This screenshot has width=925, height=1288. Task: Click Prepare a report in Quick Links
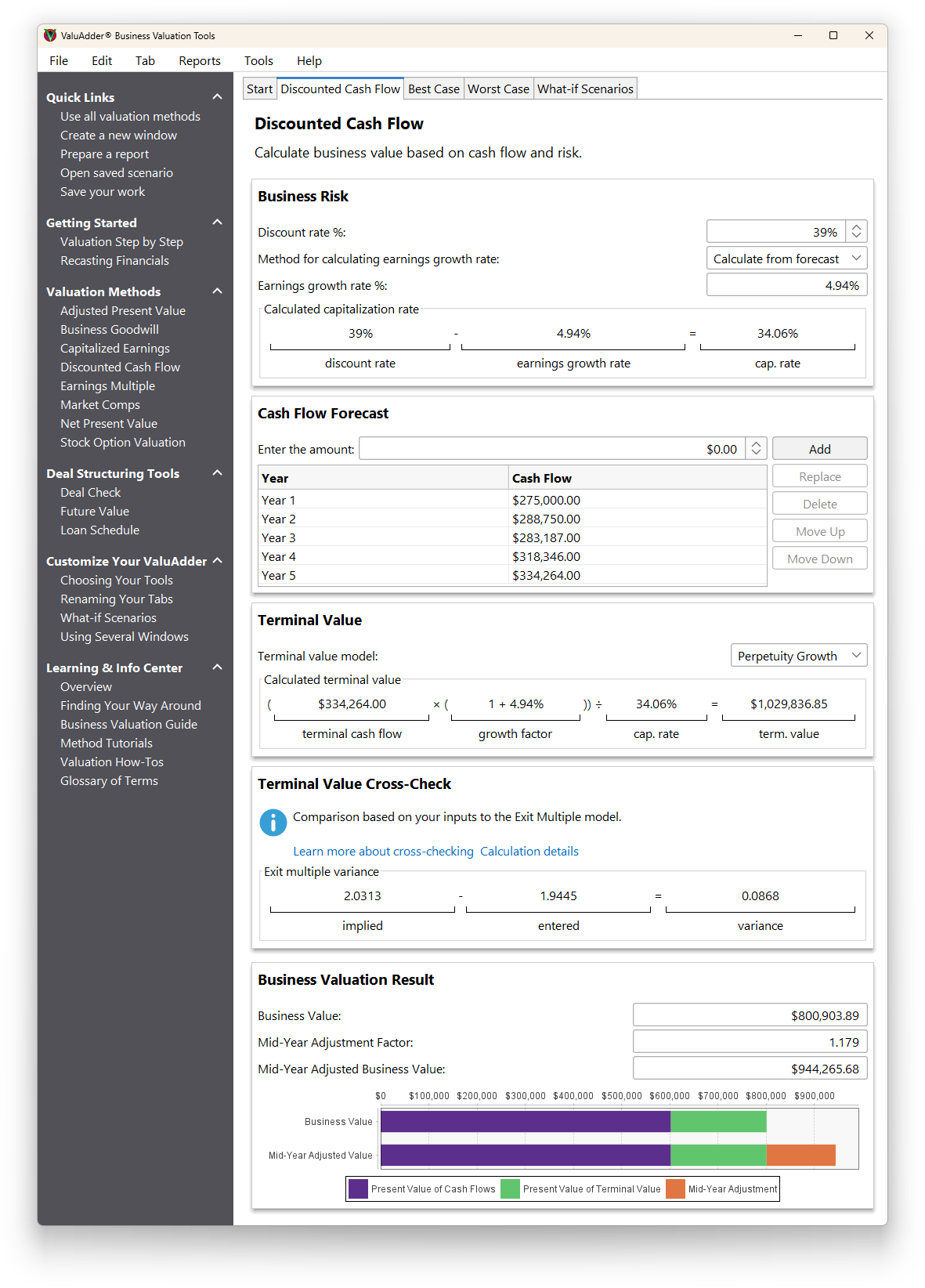coord(104,154)
